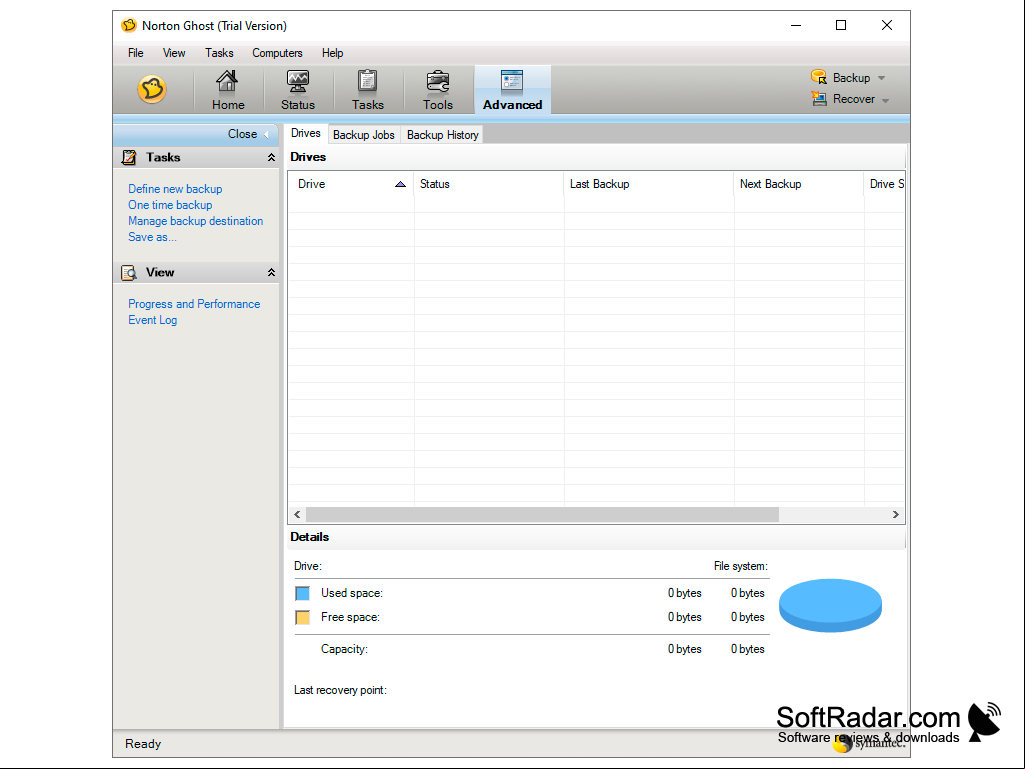Click the Tasks panel notepad icon
This screenshot has height=769, width=1025.
(x=129, y=158)
